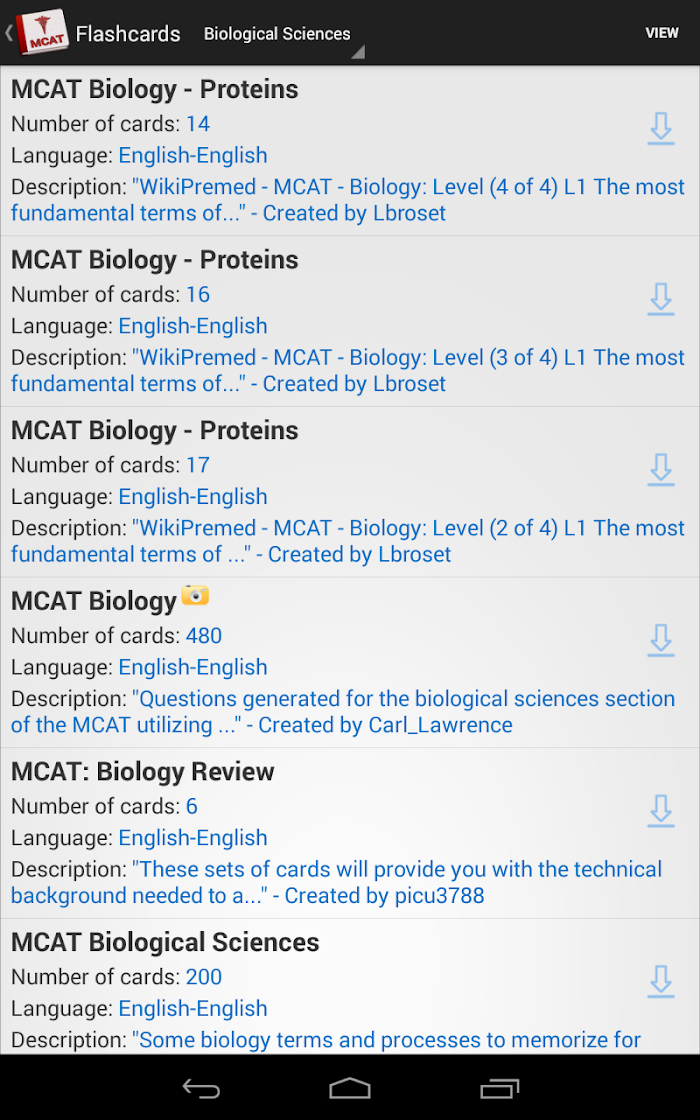Download the 480-card MCAT Biology set
The image size is (700, 1120).
click(x=661, y=641)
